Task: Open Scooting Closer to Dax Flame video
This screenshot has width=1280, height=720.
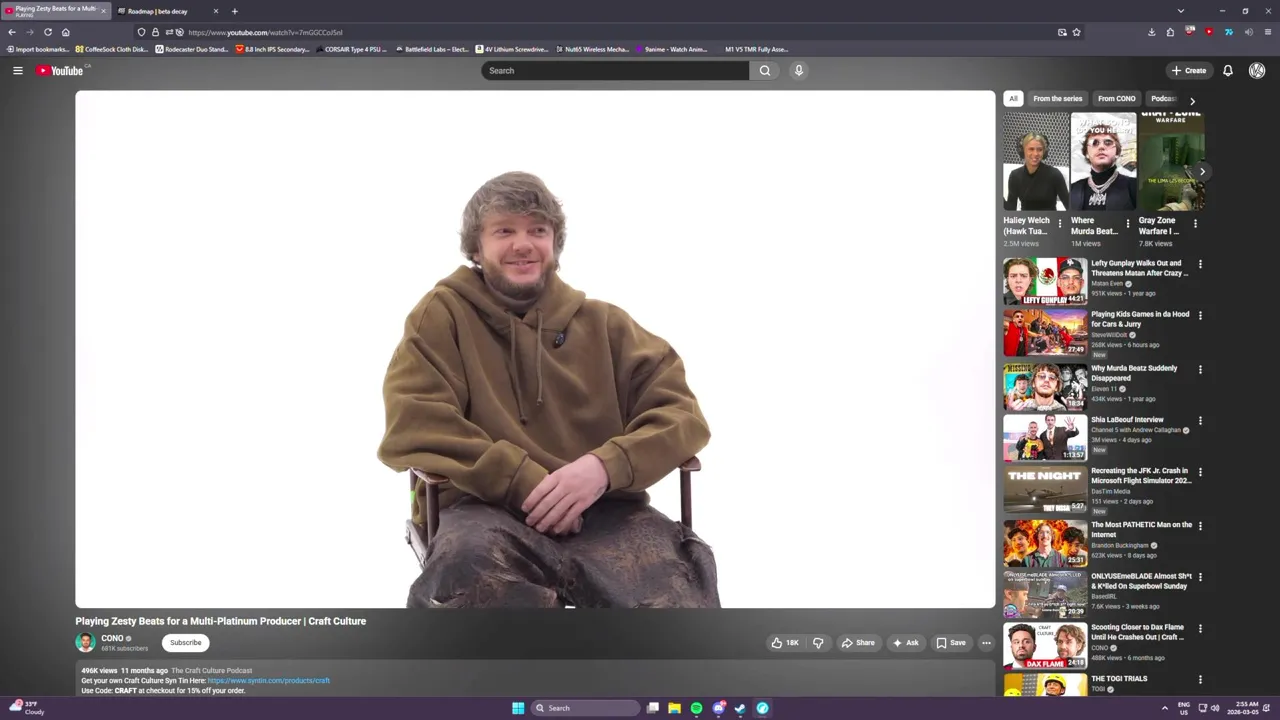Action: tap(1045, 646)
